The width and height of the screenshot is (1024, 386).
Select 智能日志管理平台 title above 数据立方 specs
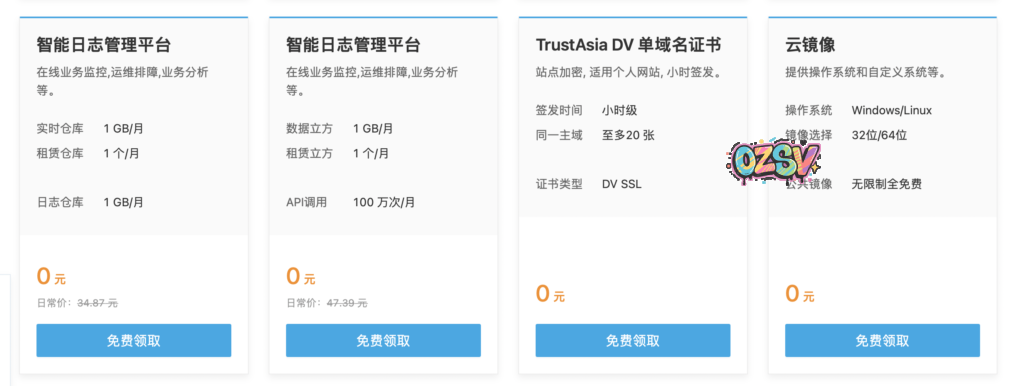coord(353,45)
